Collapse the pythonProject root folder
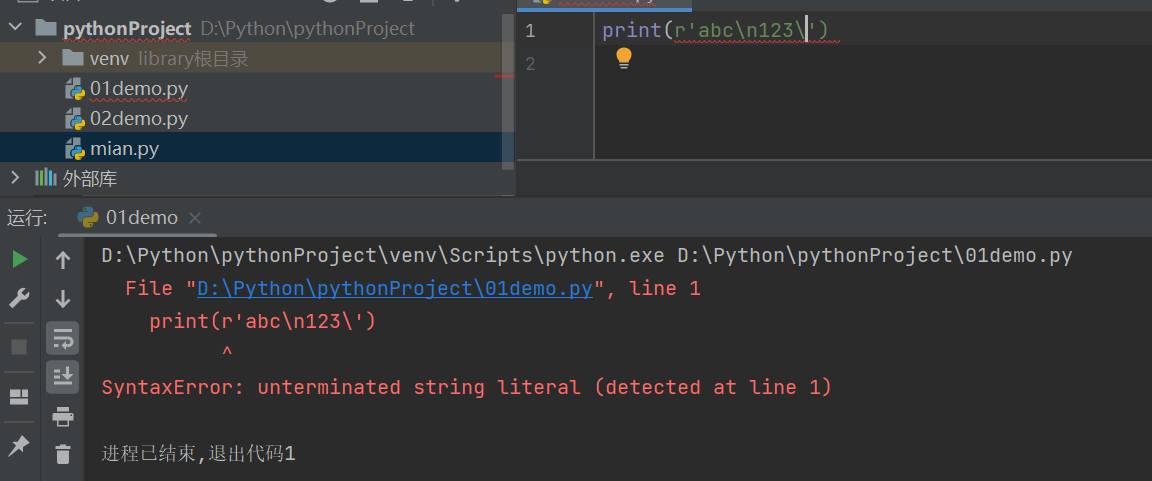 (14, 28)
